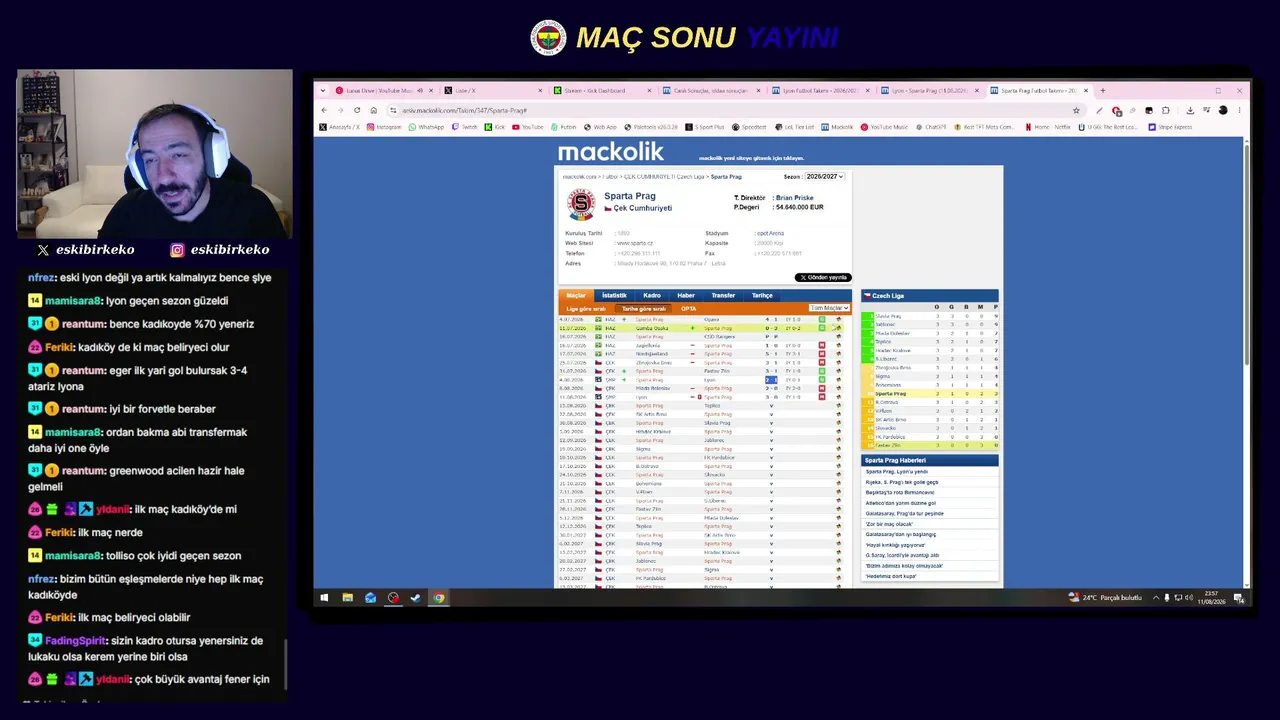Open the Gamba Osaka match row

tap(700, 328)
